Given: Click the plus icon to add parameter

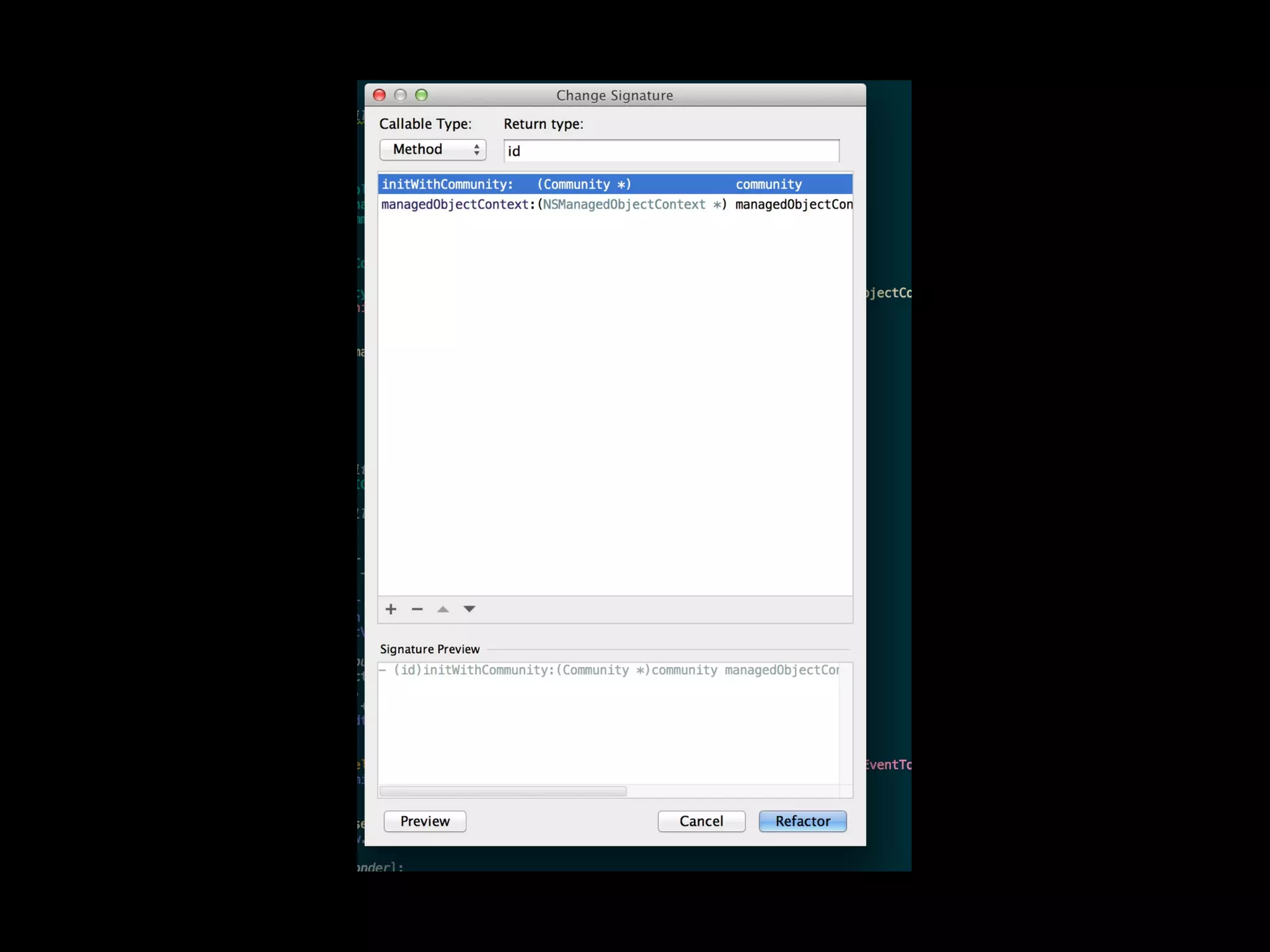Looking at the screenshot, I should (x=391, y=609).
